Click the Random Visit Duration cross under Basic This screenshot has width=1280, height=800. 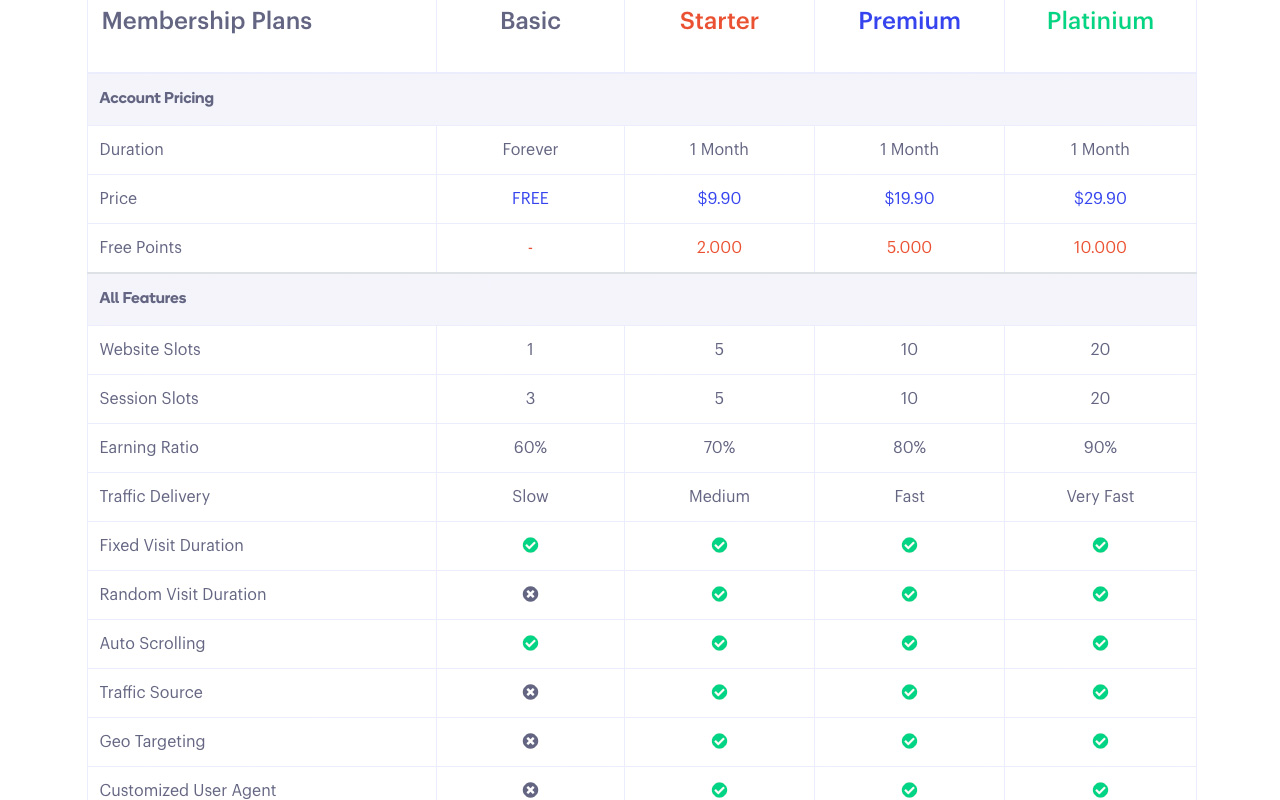coord(530,594)
